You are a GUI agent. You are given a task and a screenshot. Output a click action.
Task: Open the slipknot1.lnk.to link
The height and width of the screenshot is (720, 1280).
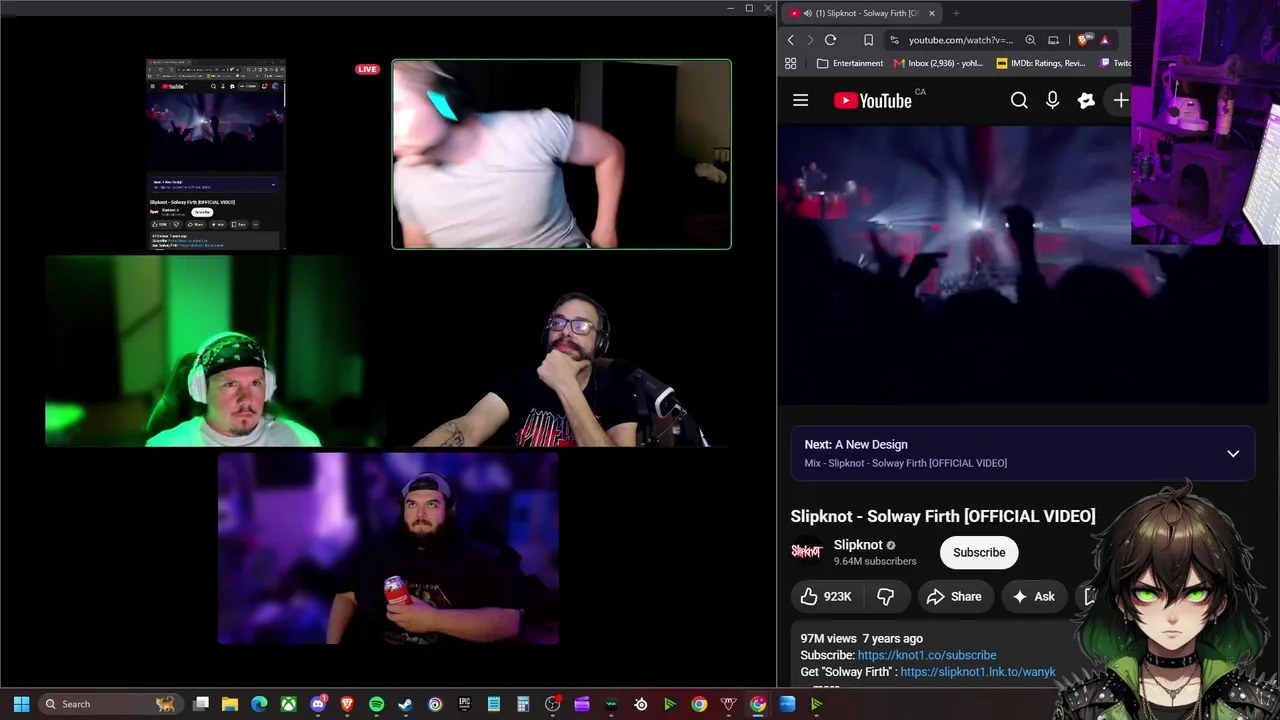coord(978,672)
